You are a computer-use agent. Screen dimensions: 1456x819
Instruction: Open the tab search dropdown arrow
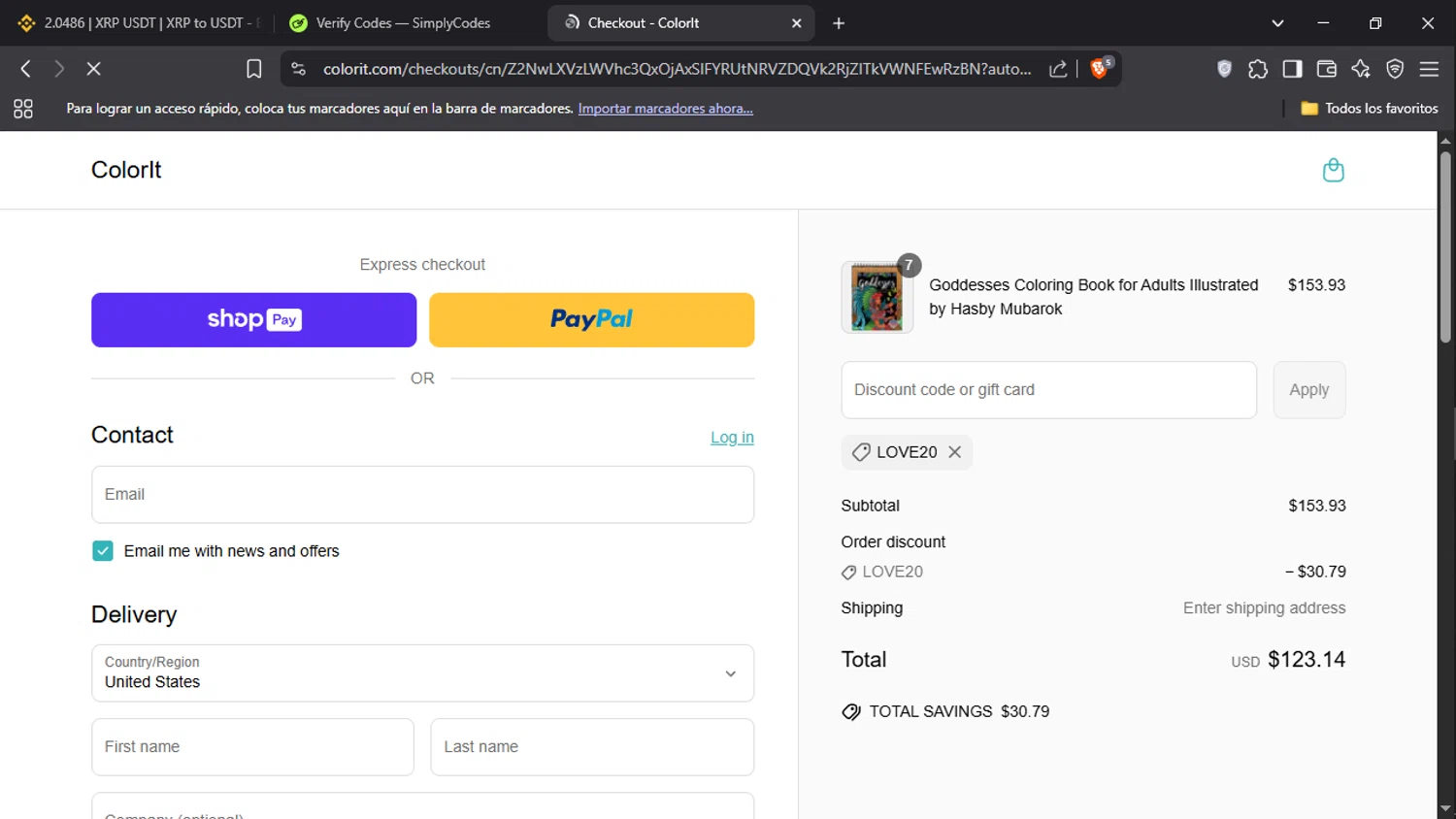click(x=1277, y=23)
